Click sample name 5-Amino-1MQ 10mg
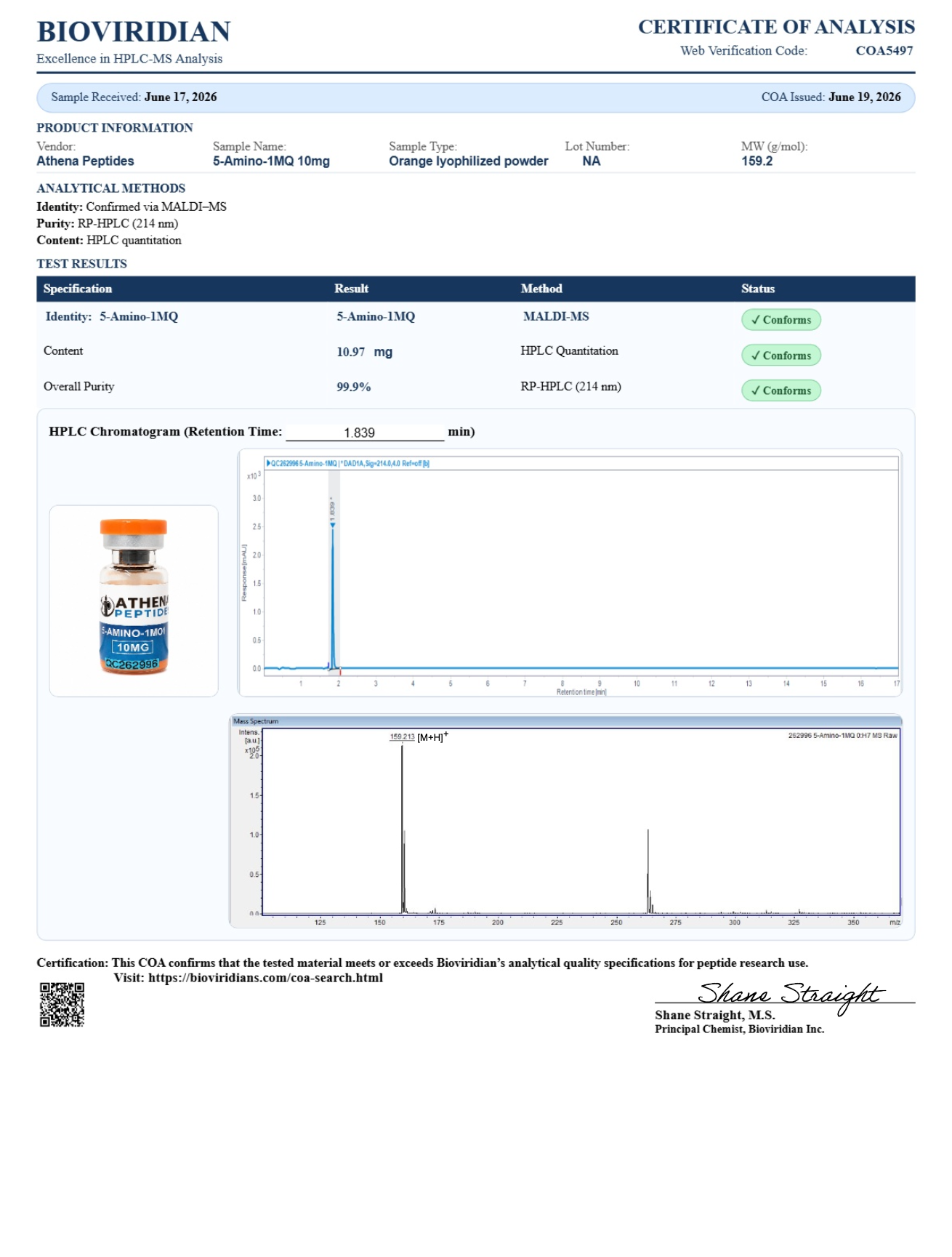Viewport: 952px width, 1257px height. [271, 161]
